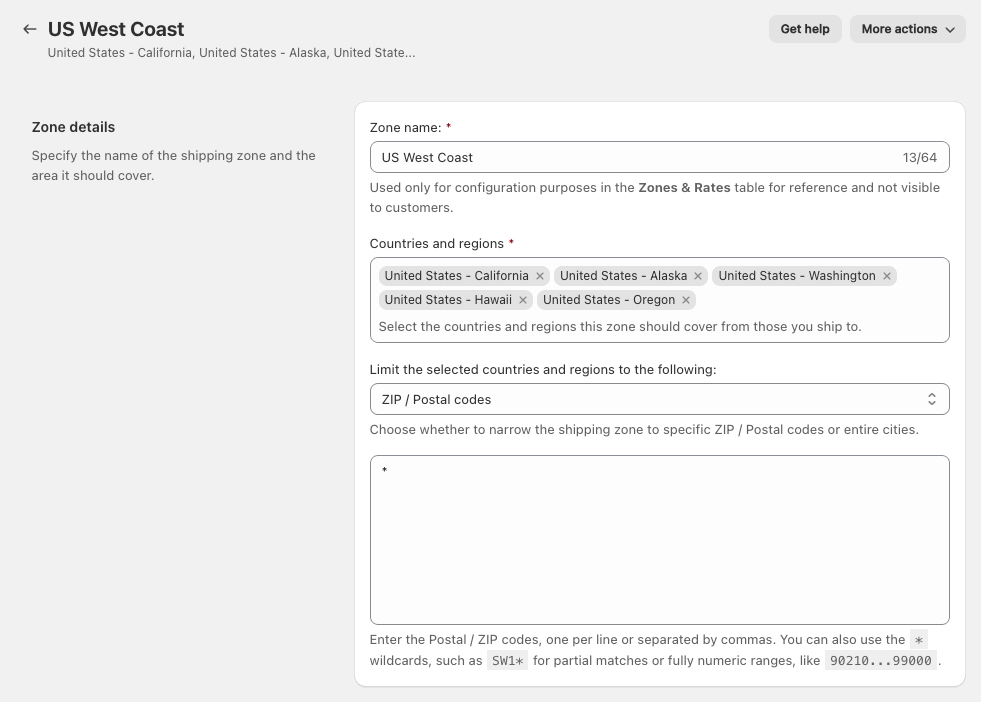This screenshot has height=702, width=981.
Task: Click the up-down chevron in the ZIP selector
Action: 931,399
